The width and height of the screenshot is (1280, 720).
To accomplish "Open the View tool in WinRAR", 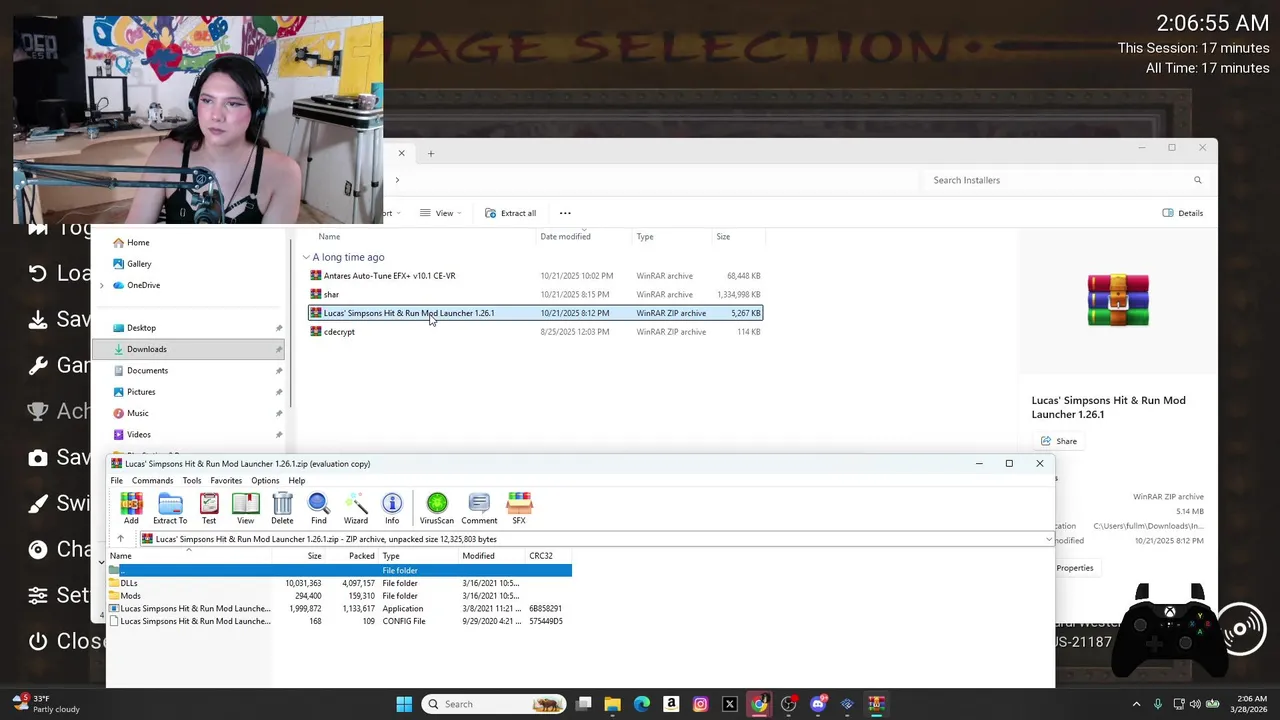I will pos(245,508).
